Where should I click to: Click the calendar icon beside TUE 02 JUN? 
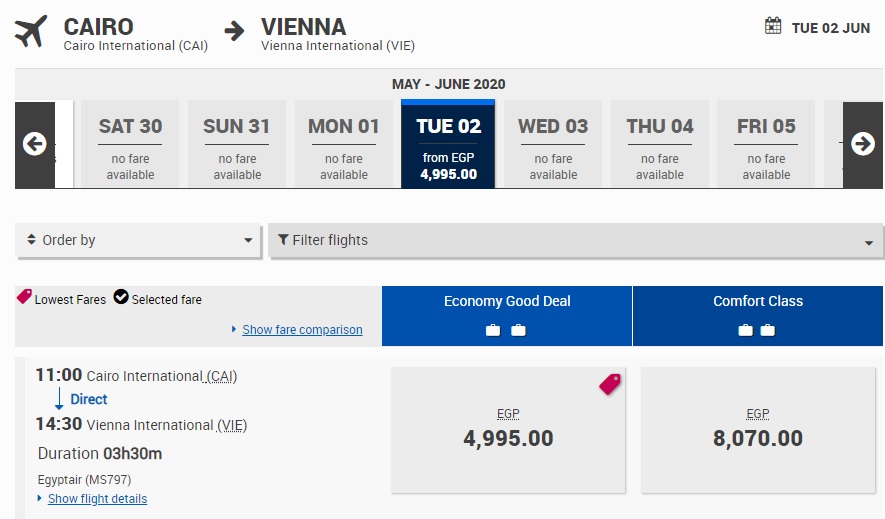pyautogui.click(x=773, y=27)
